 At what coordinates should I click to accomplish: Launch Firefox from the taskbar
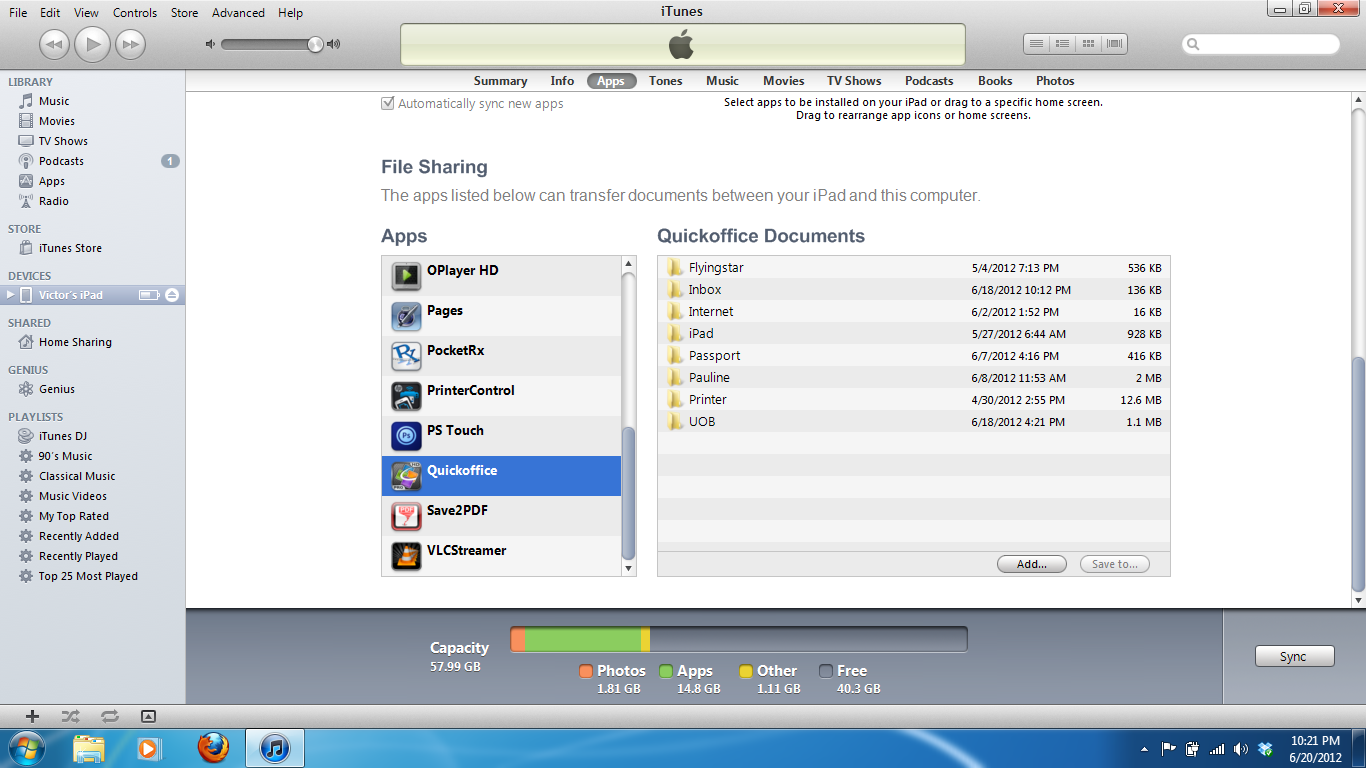pyautogui.click(x=212, y=748)
